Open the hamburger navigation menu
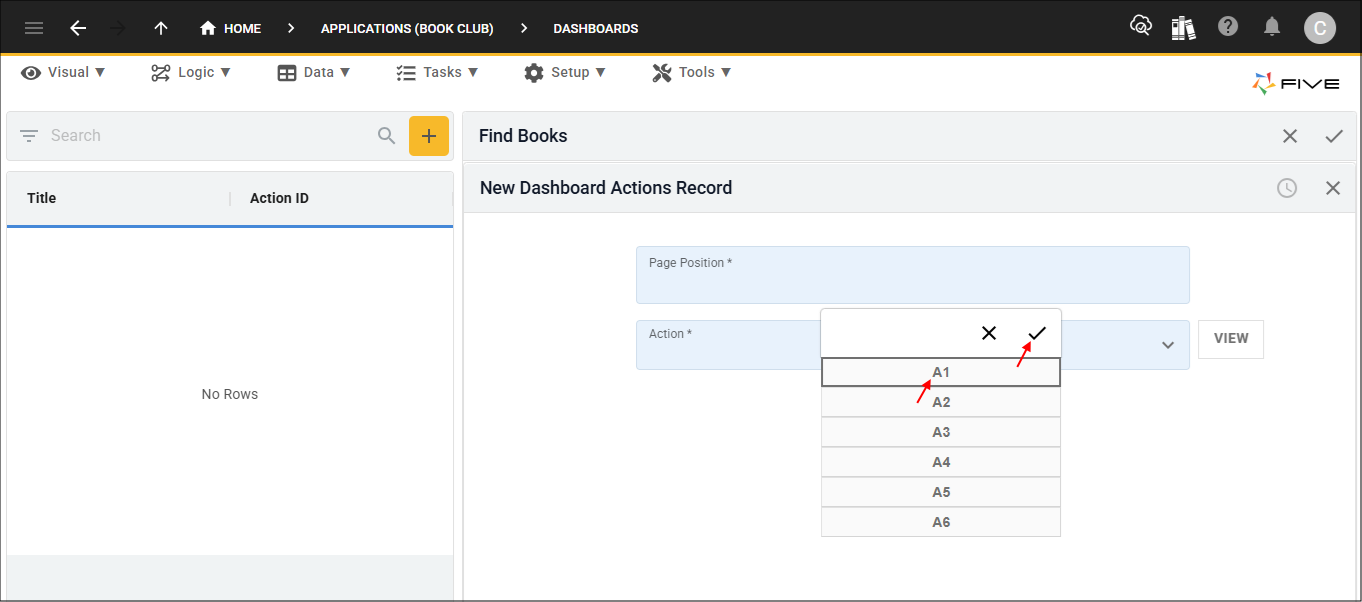The height and width of the screenshot is (602, 1362). [34, 28]
